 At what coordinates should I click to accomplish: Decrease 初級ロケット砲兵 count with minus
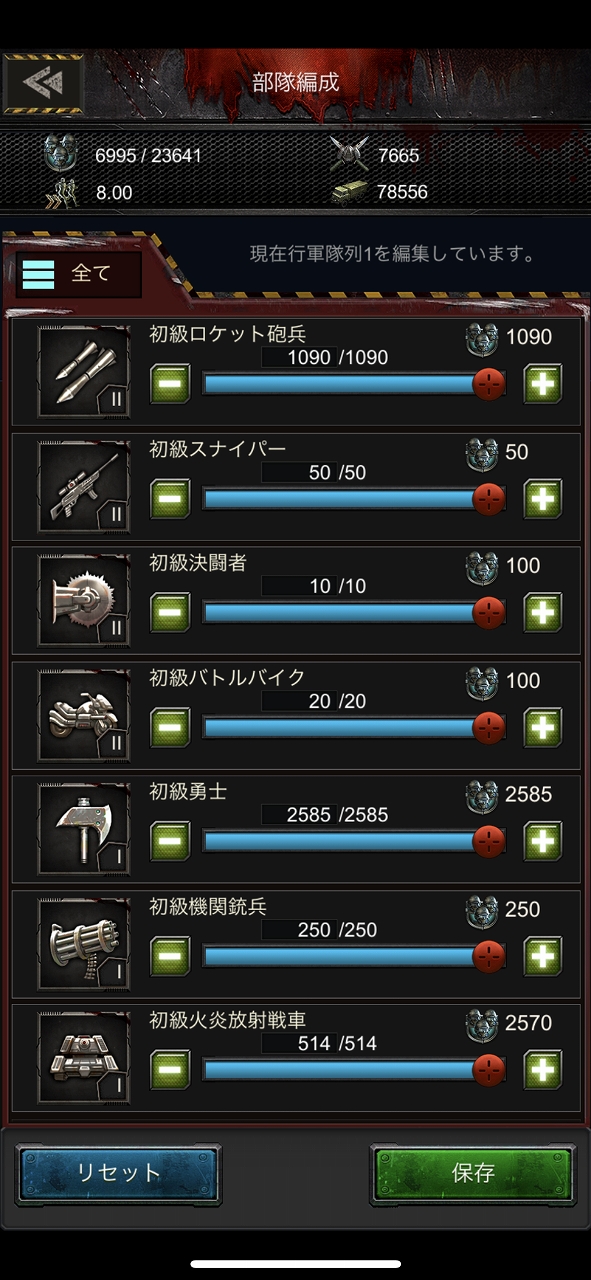click(x=170, y=384)
